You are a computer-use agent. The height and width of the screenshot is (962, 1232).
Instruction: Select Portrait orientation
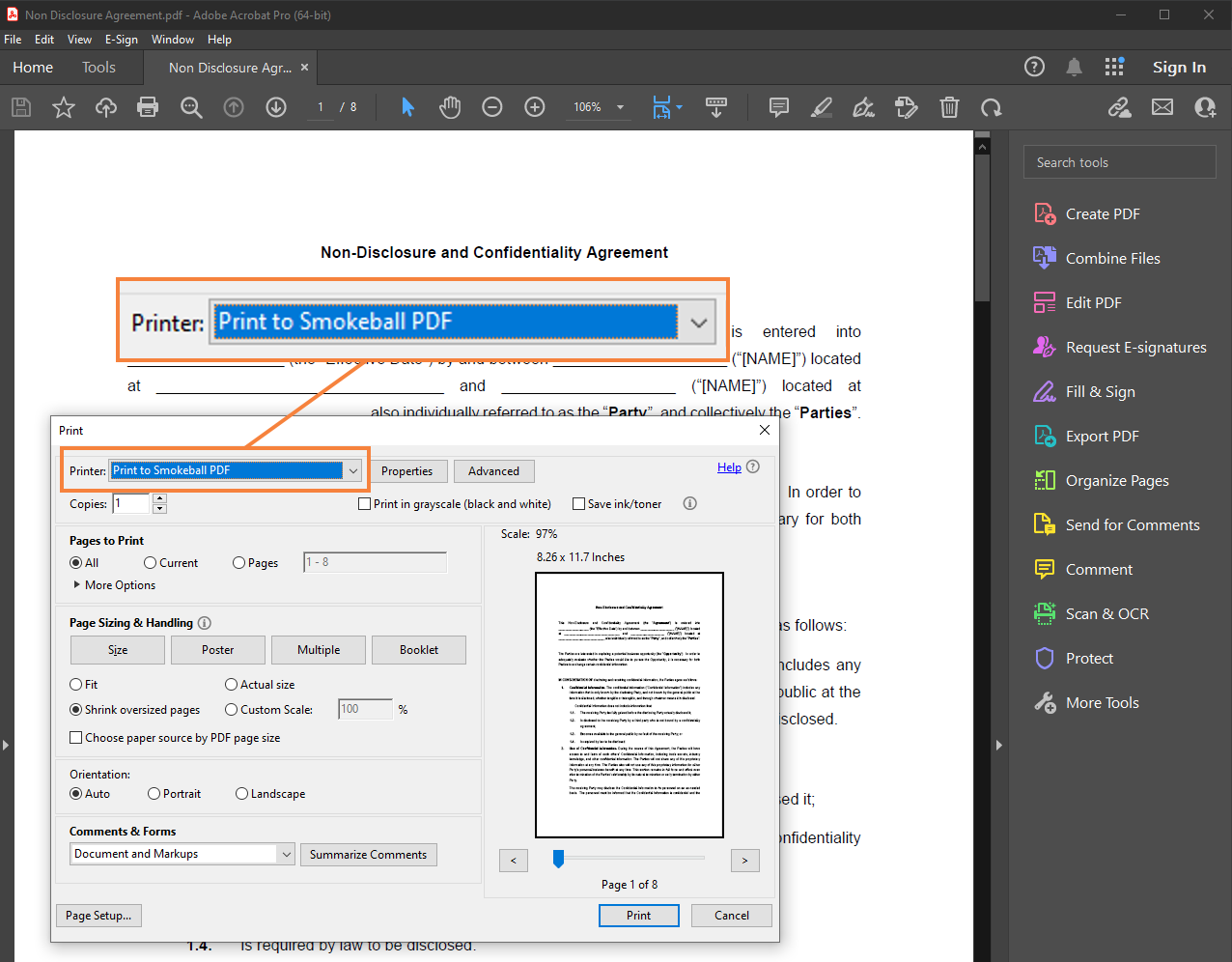[154, 794]
